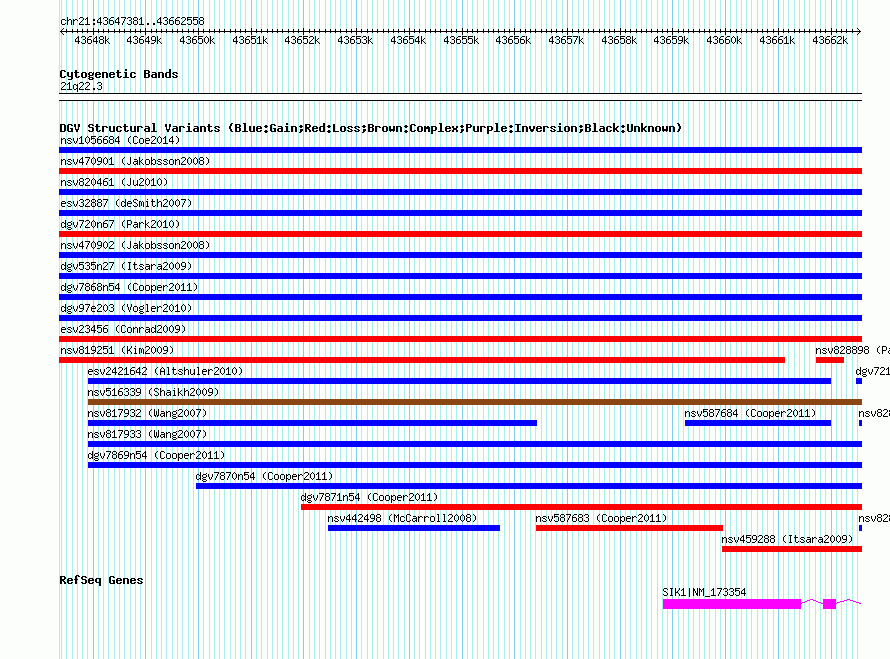Open the nsv587683 (Cooper2011) red bar
This screenshot has width=890, height=659.
click(629, 528)
